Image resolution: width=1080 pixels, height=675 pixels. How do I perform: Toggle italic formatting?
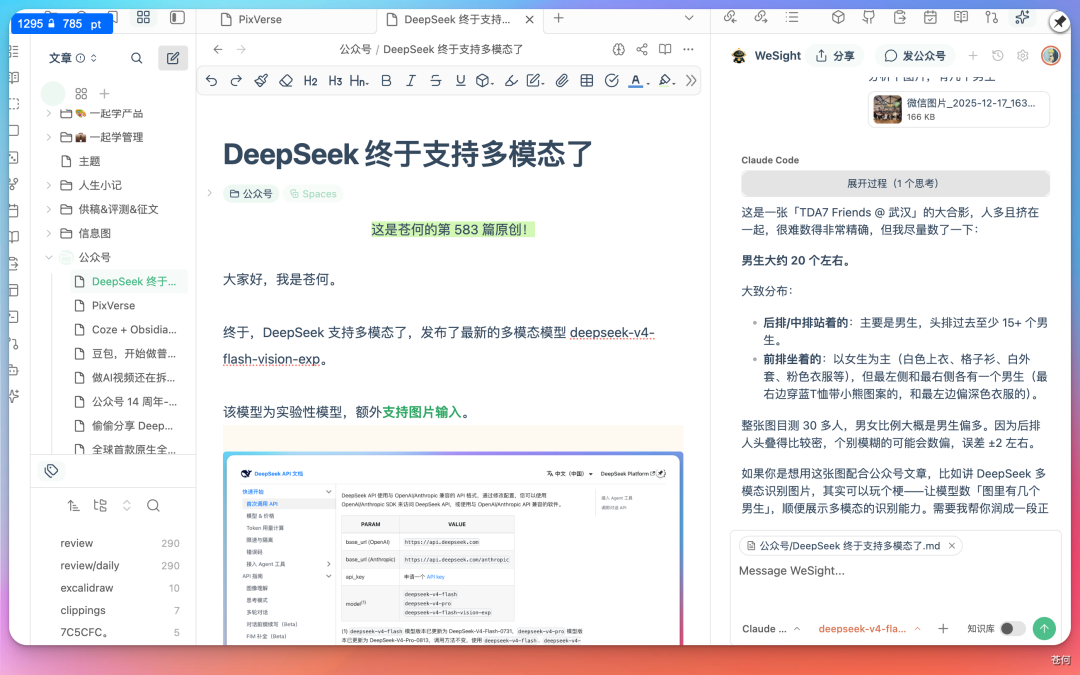(411, 81)
